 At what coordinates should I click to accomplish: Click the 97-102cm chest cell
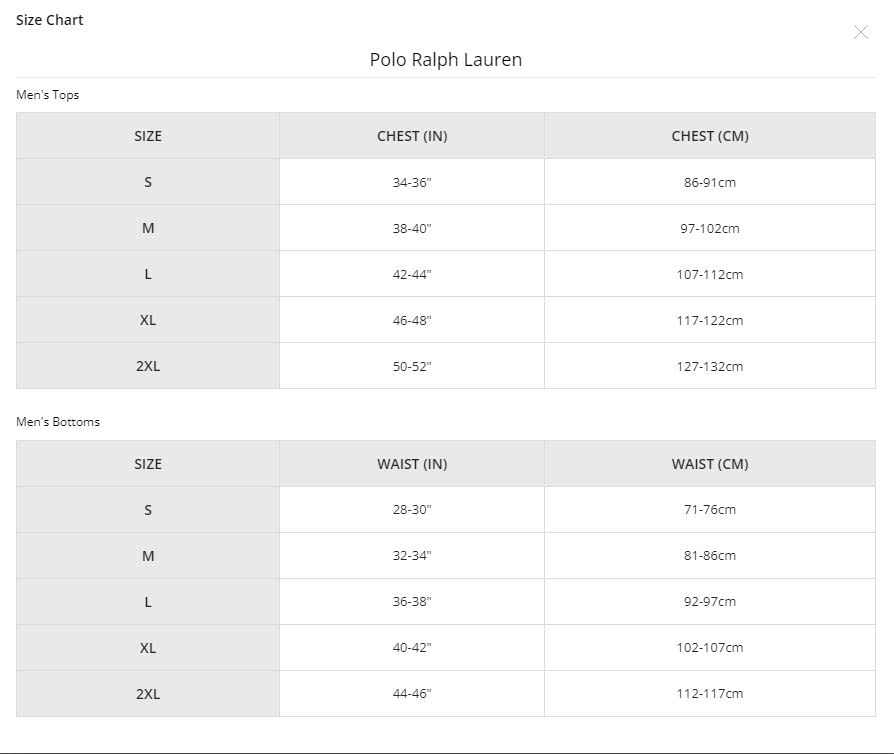tap(710, 228)
